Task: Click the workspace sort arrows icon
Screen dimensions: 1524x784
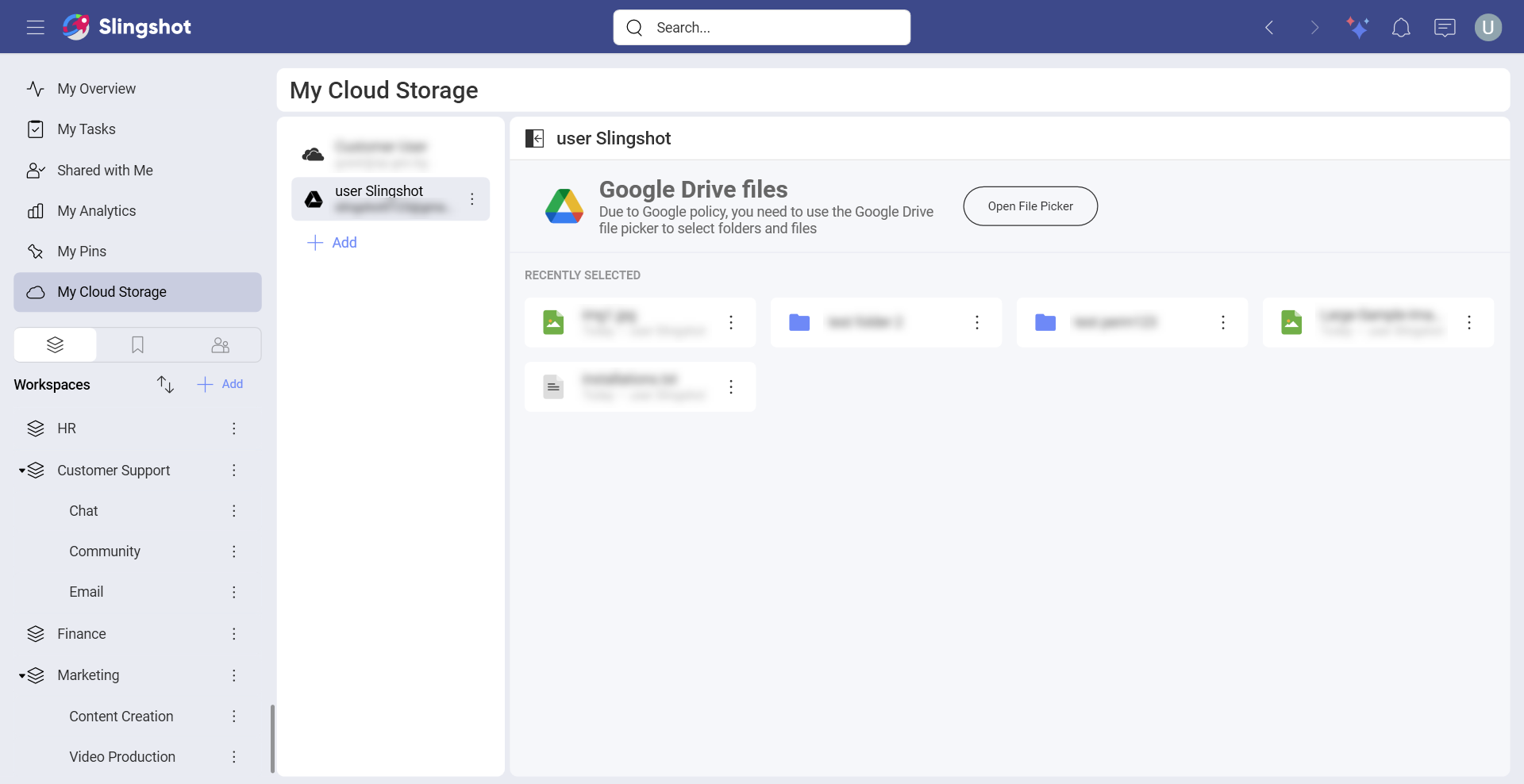Action: (165, 383)
